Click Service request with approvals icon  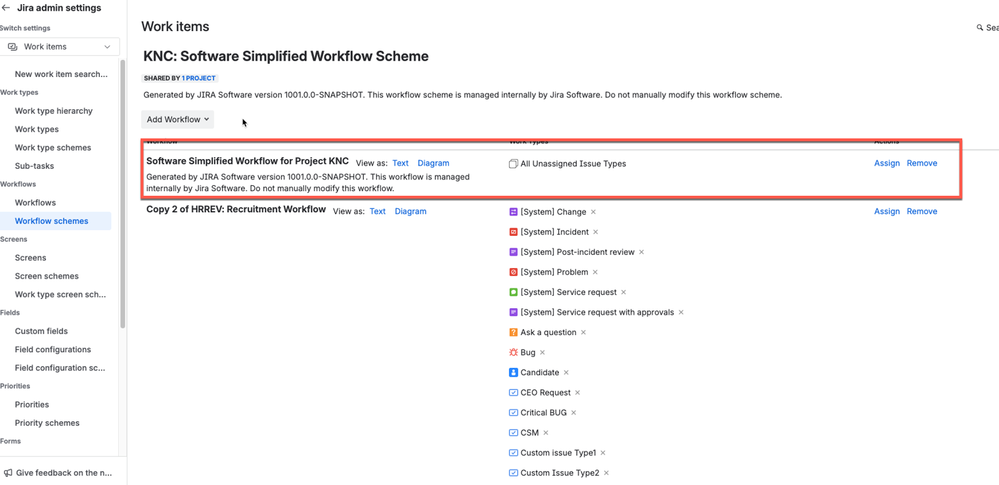(x=514, y=312)
